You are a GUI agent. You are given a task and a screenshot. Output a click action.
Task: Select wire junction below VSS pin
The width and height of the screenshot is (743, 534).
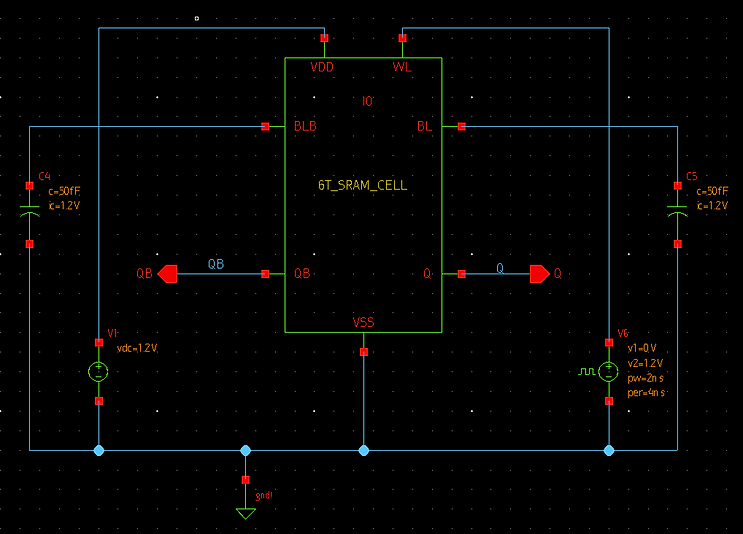[x=364, y=450]
